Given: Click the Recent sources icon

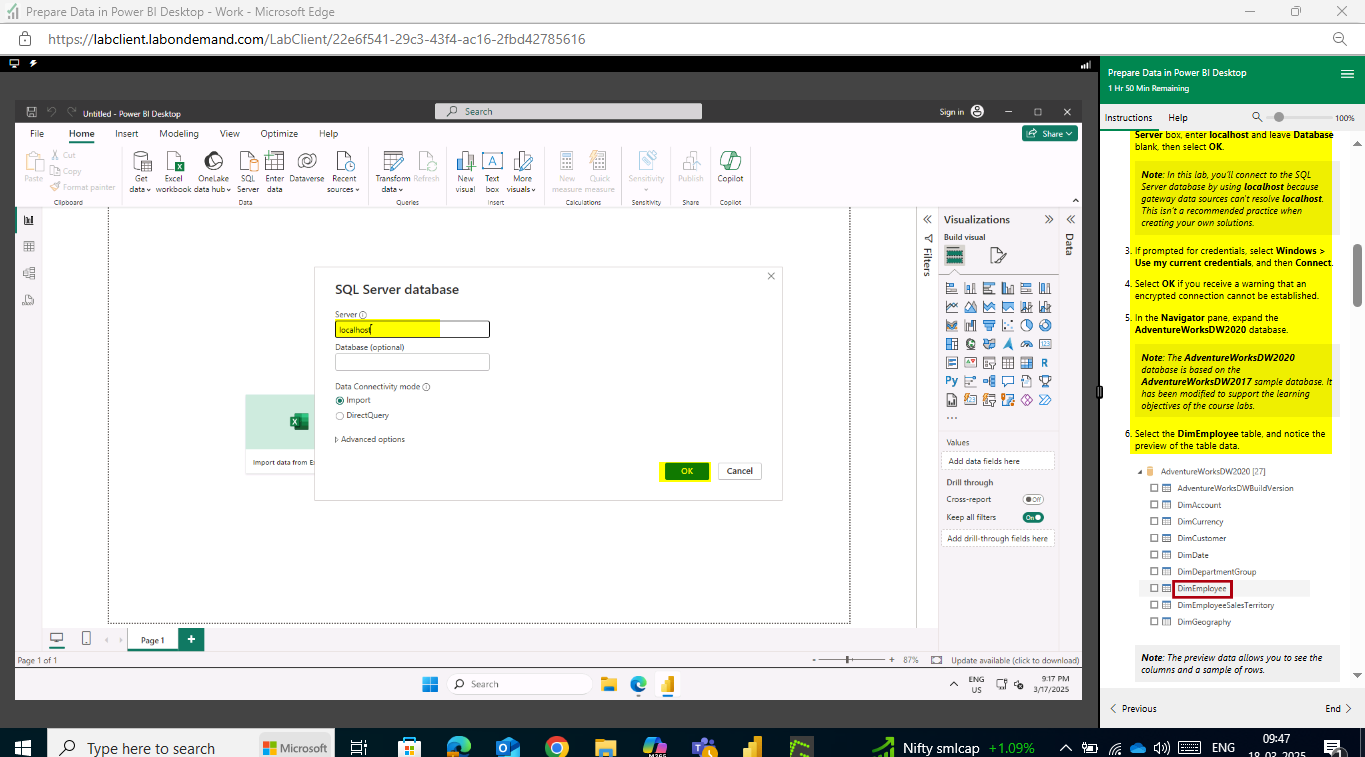Looking at the screenshot, I should (x=344, y=161).
